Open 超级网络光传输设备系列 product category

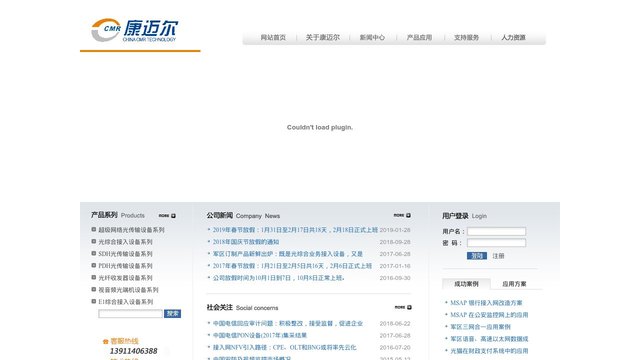[131, 230]
